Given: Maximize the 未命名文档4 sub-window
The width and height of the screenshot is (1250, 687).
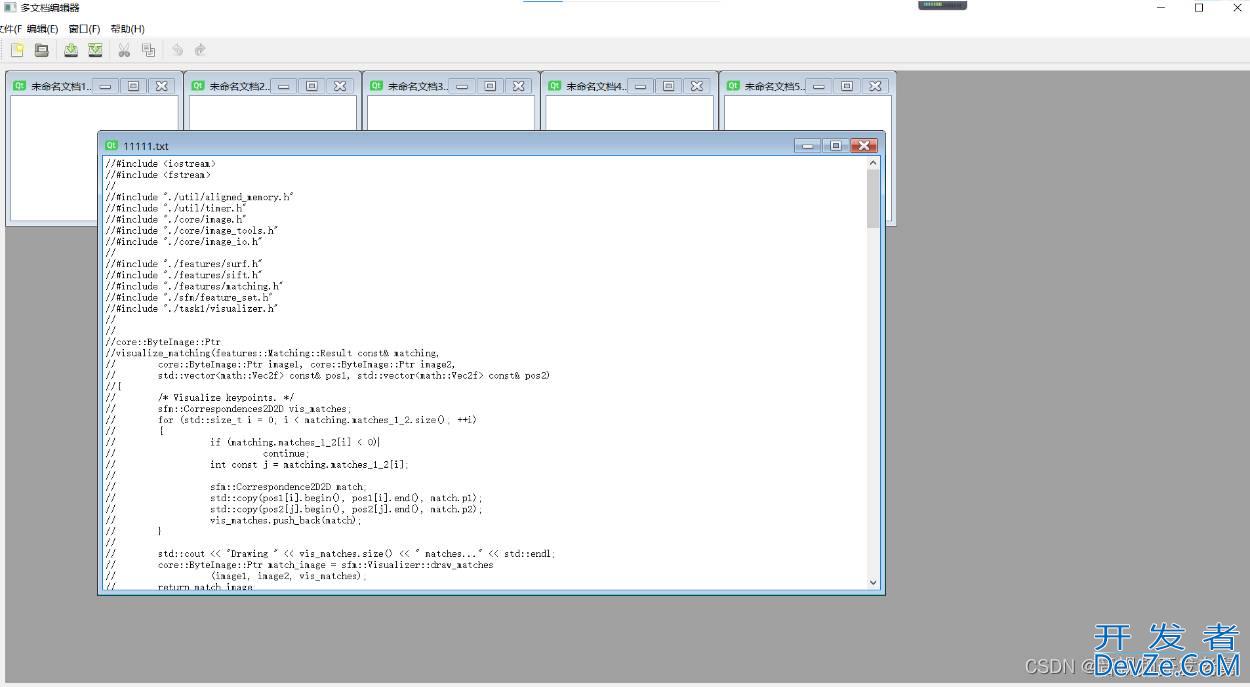Looking at the screenshot, I should 669,86.
